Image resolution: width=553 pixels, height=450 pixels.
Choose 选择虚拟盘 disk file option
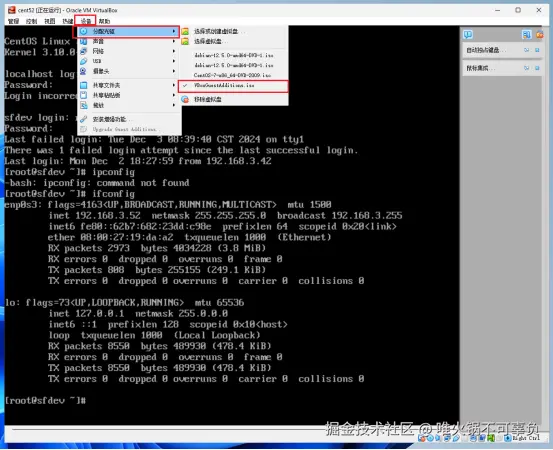(x=234, y=41)
